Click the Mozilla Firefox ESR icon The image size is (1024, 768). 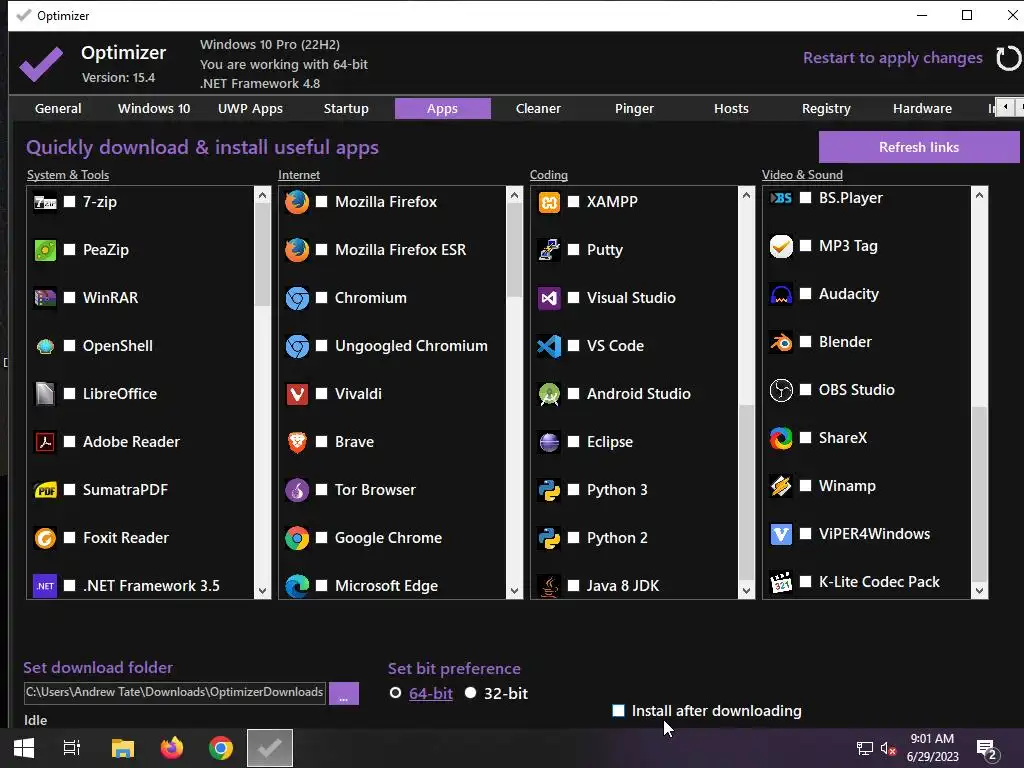click(x=297, y=250)
